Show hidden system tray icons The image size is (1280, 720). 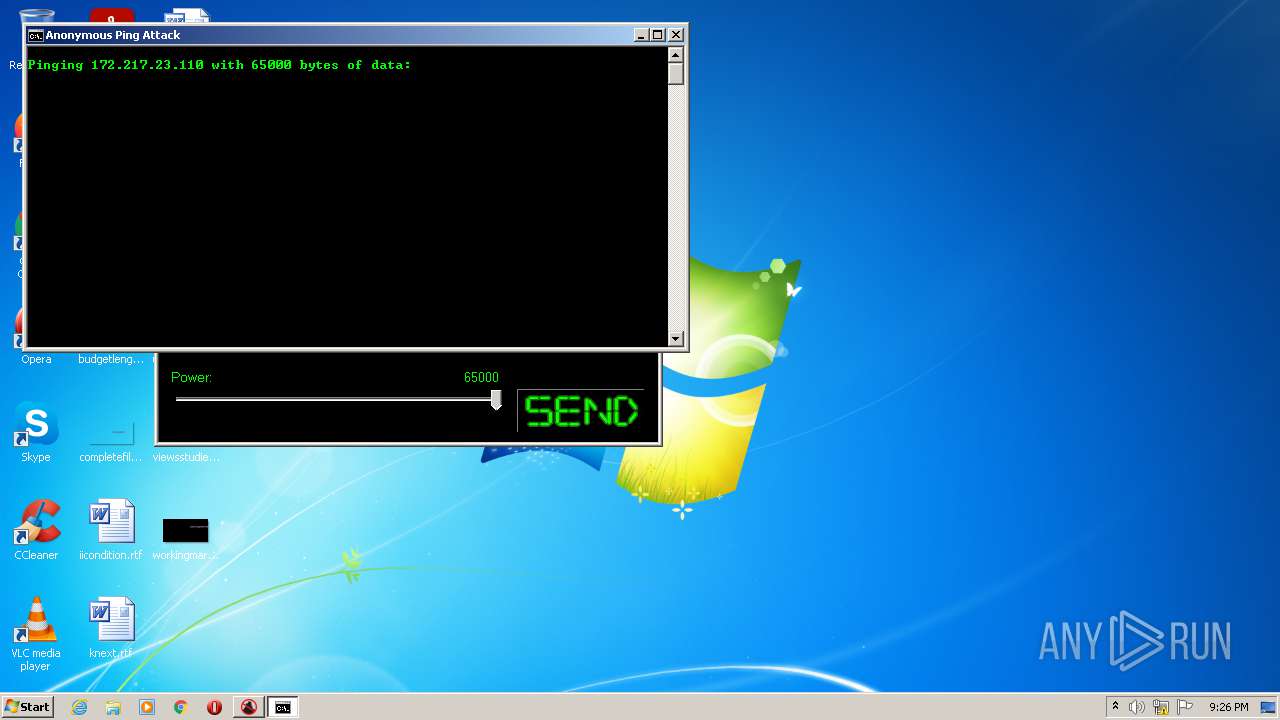pyautogui.click(x=1116, y=707)
